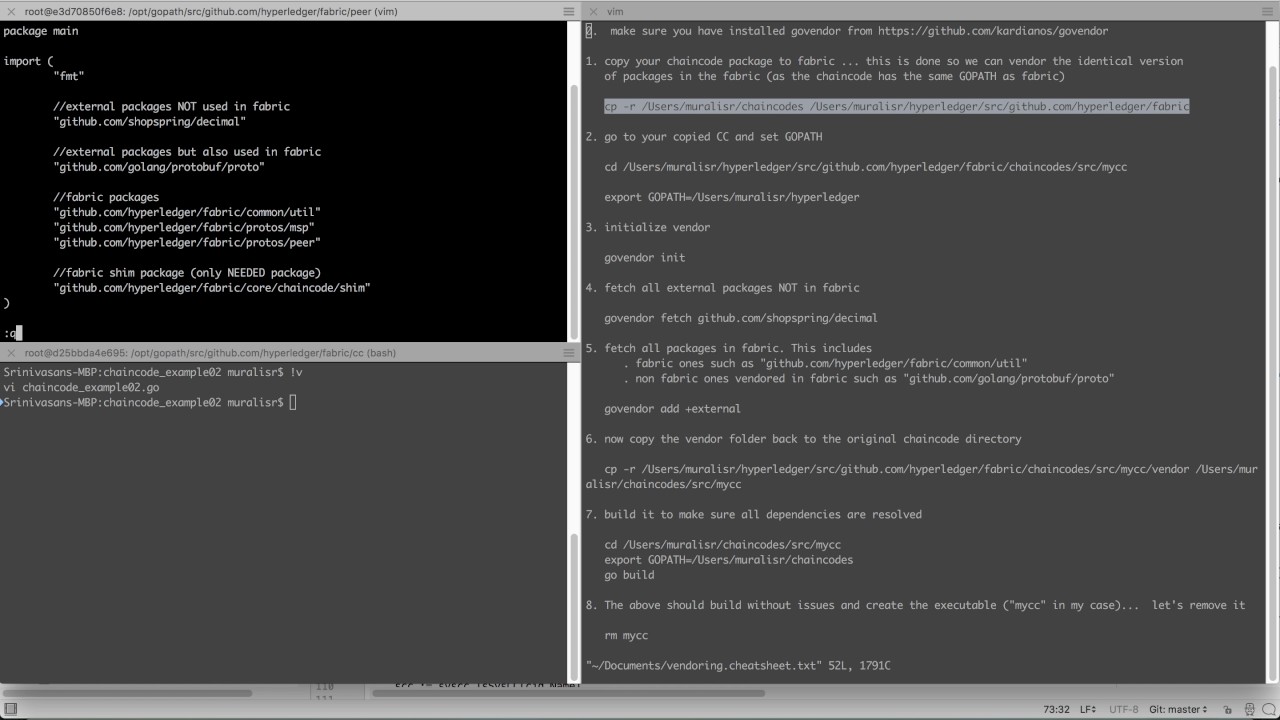
Task: Click the fabric/common/util import line in left pane
Action: point(187,212)
